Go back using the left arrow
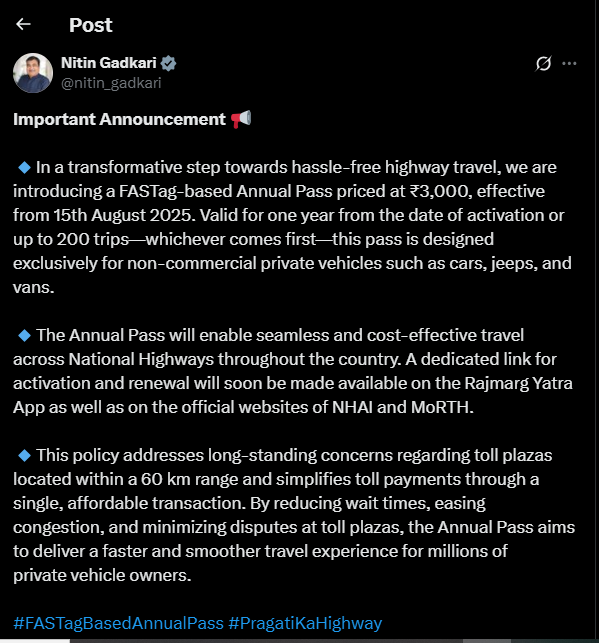 [x=23, y=25]
